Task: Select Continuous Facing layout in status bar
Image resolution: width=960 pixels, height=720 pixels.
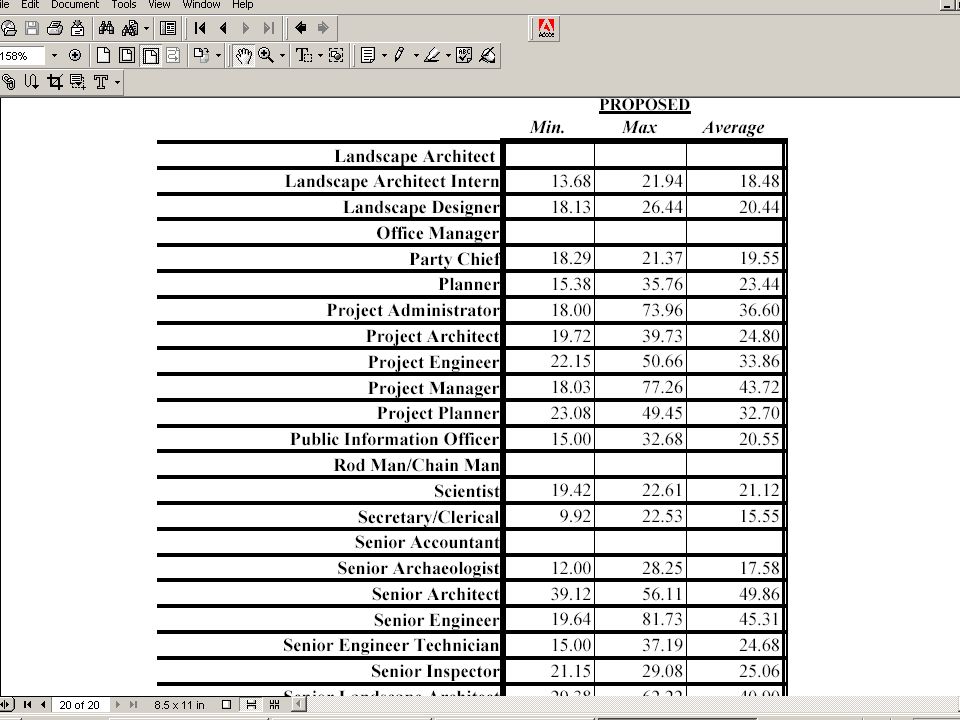Action: pyautogui.click(x=274, y=705)
